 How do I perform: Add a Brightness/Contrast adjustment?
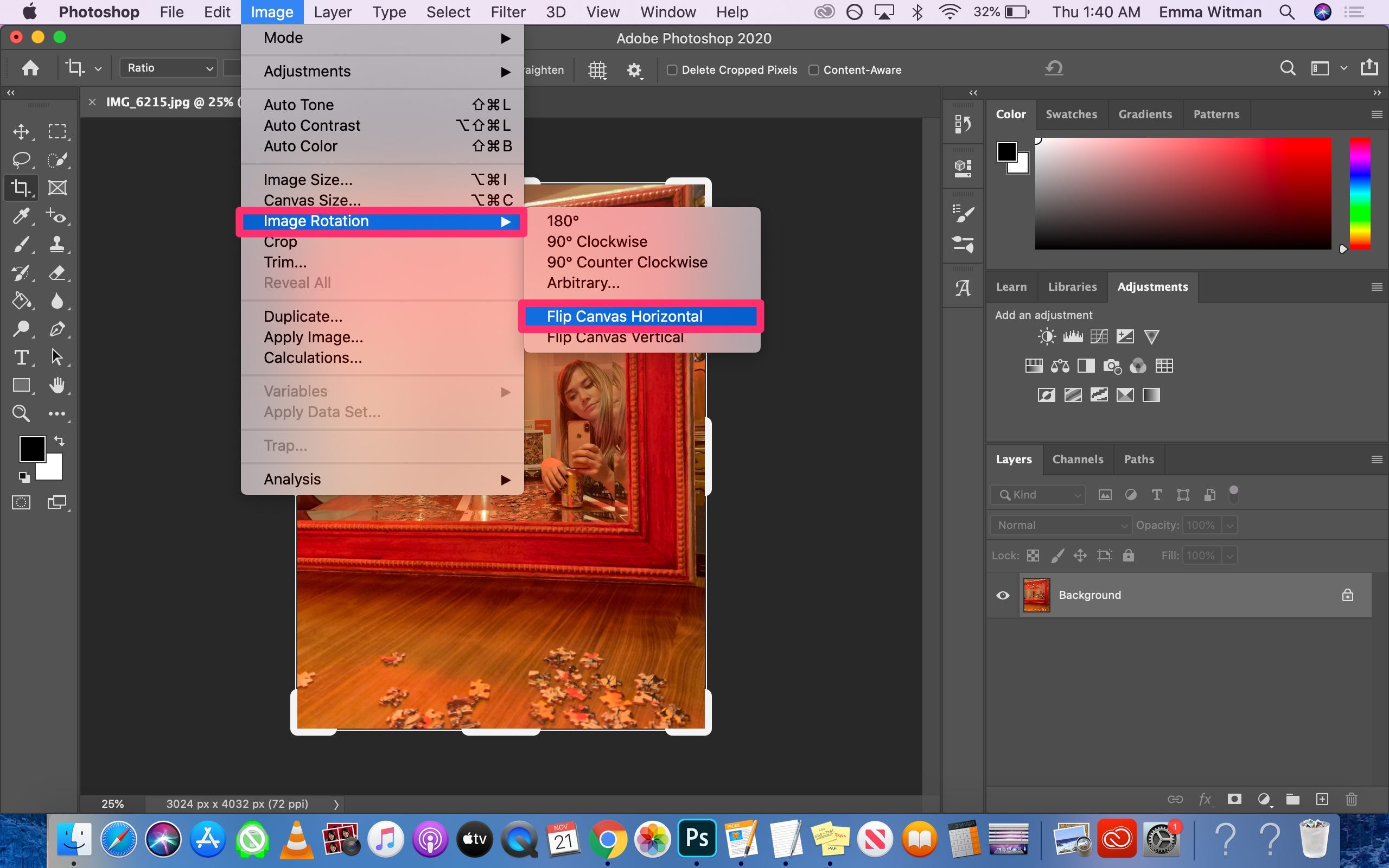coord(1046,336)
